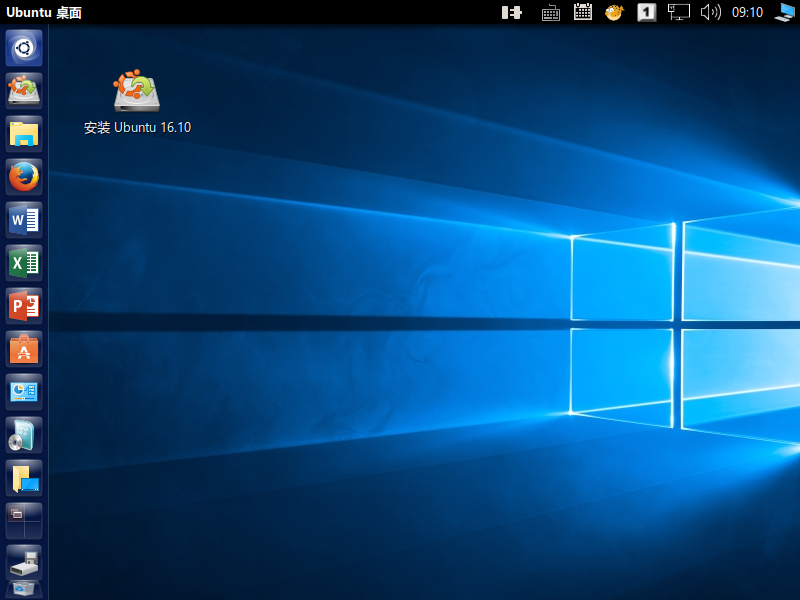Select the desktop Ubuntu 16.10 installer icon
The height and width of the screenshot is (600, 800).
[137, 91]
